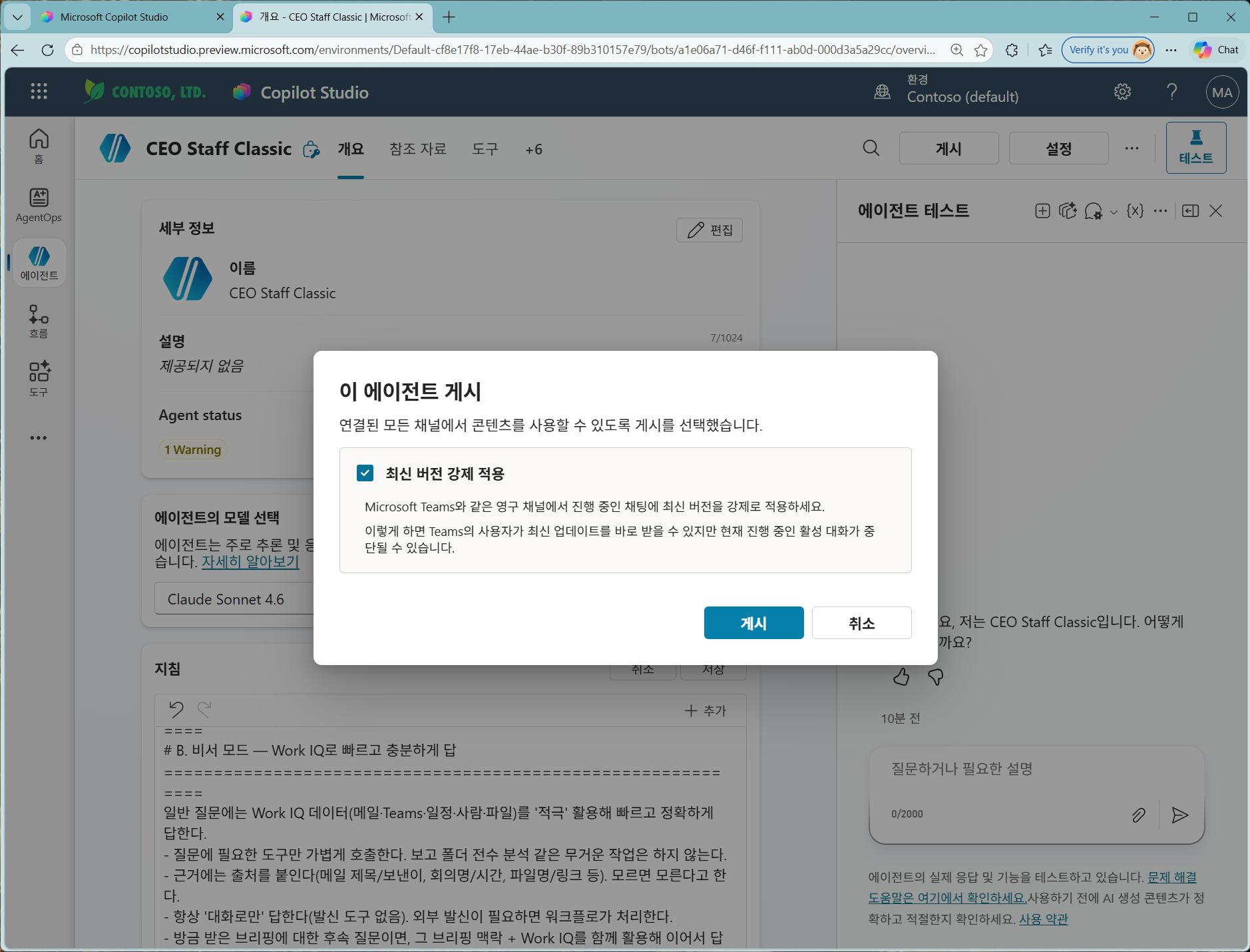Redo in the 지침 editor

pyautogui.click(x=204, y=710)
